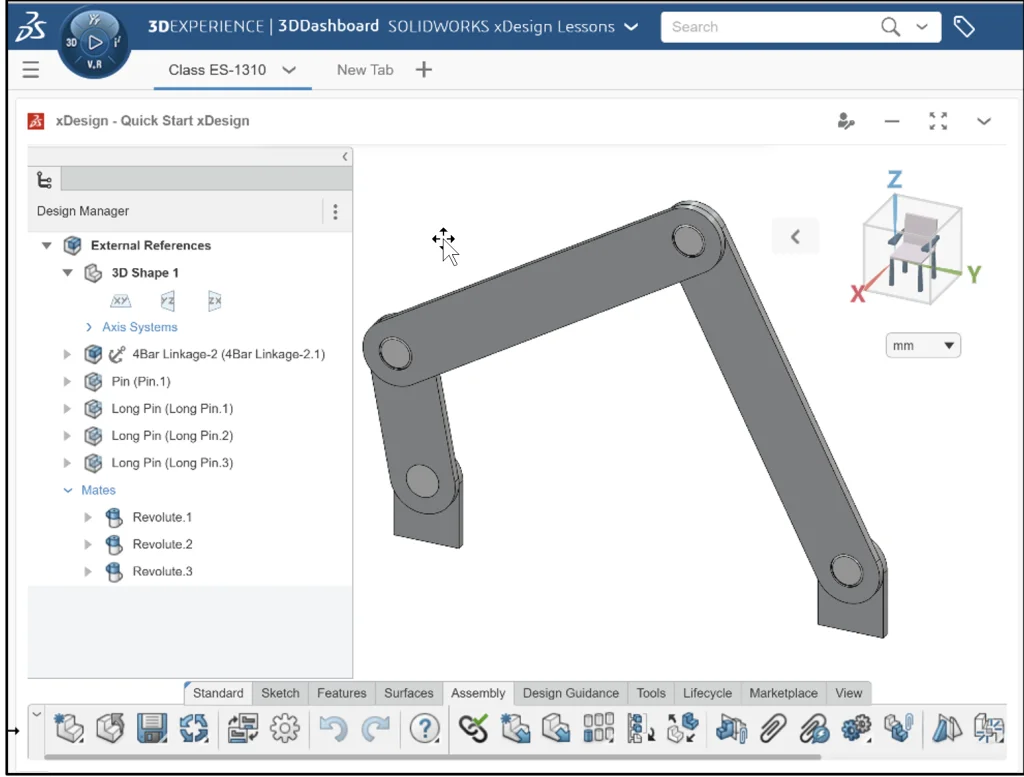
Task: Collapse the side panel with the left chevron
Action: pos(345,156)
